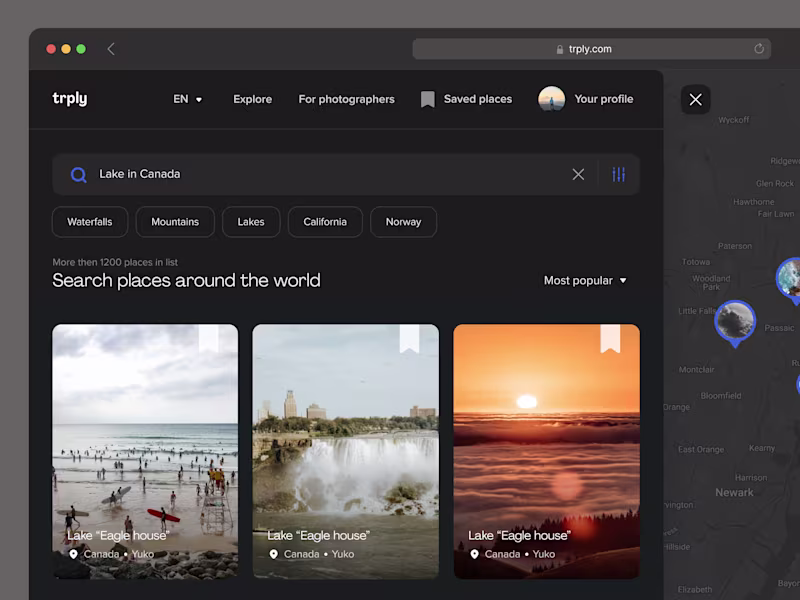Click the Hawthorne label on the map
Viewport: 800px width, 600px height.
(x=754, y=202)
